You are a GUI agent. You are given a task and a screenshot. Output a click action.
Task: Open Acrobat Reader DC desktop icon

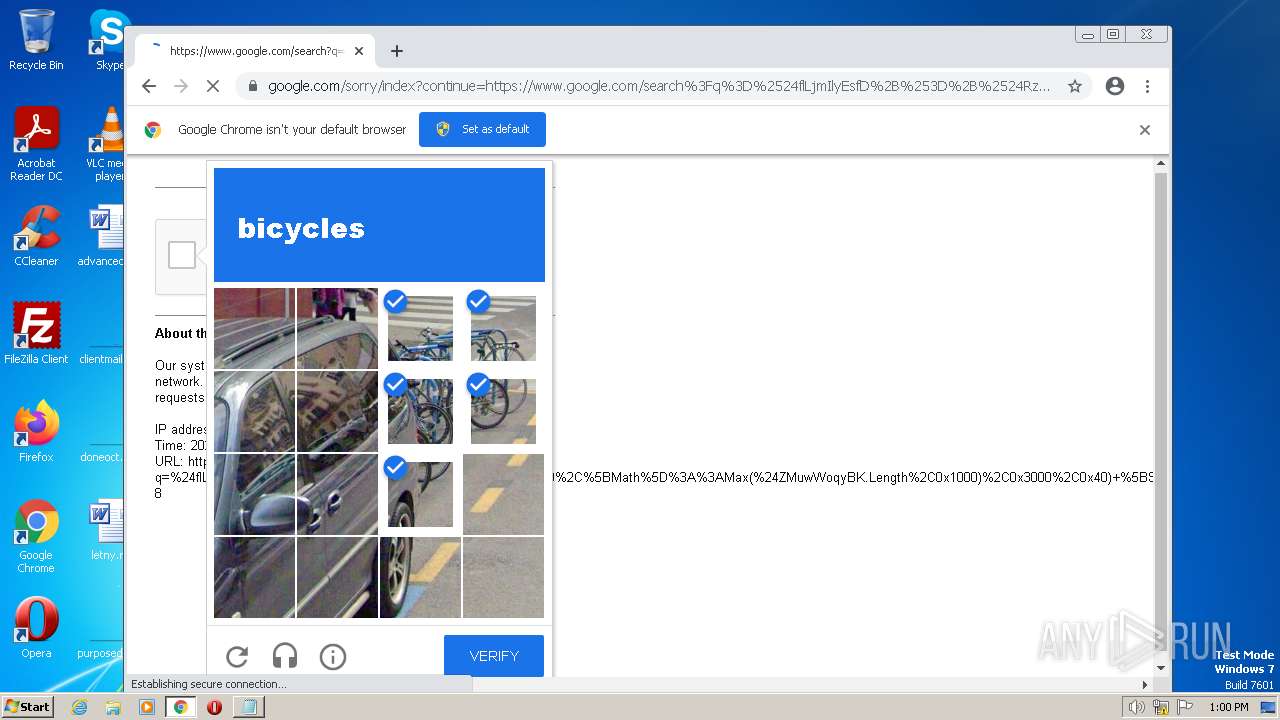pyautogui.click(x=36, y=145)
